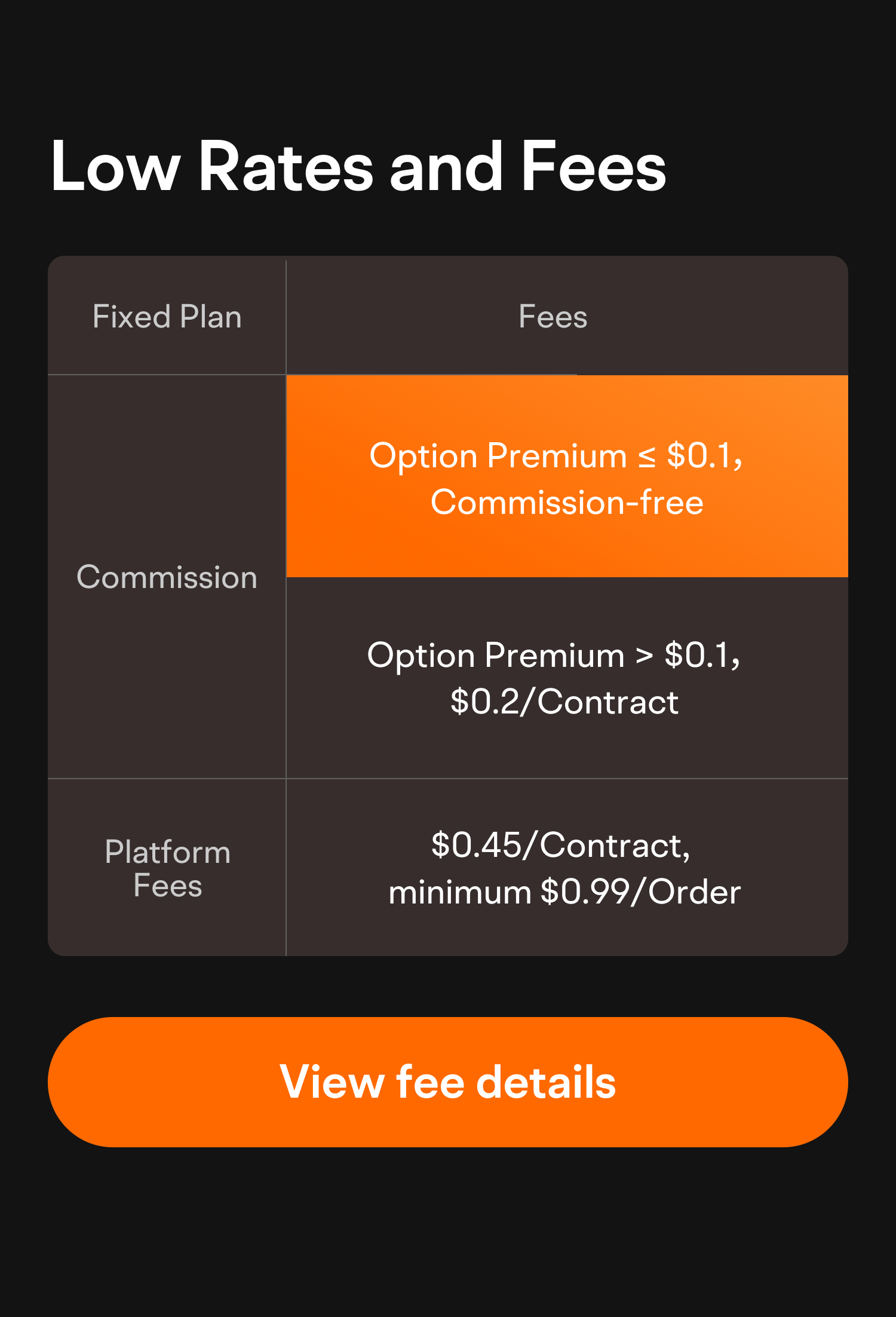Click the word Fees in the heading

pyautogui.click(x=593, y=166)
